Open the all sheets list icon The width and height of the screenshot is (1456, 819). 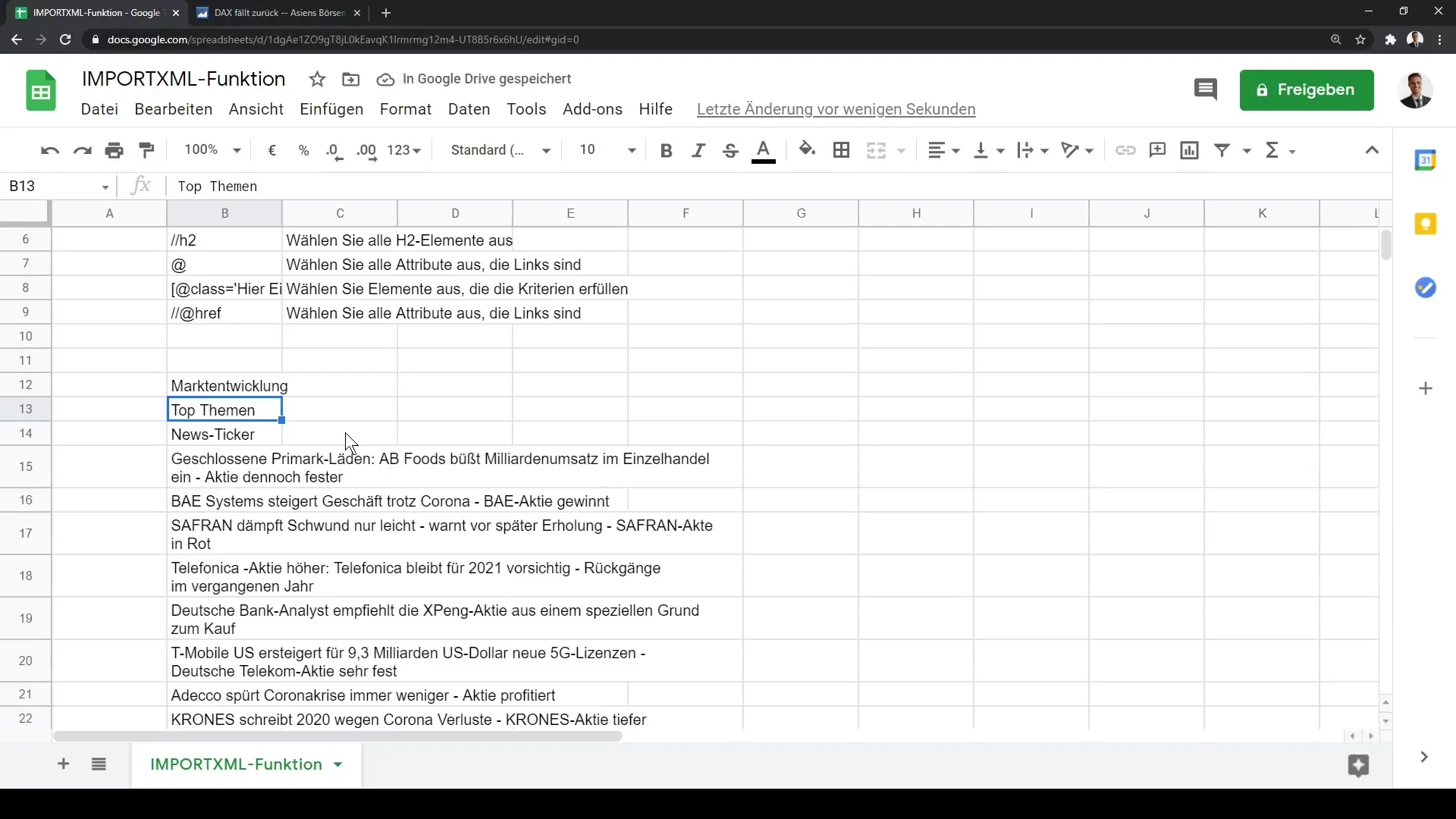point(99,764)
